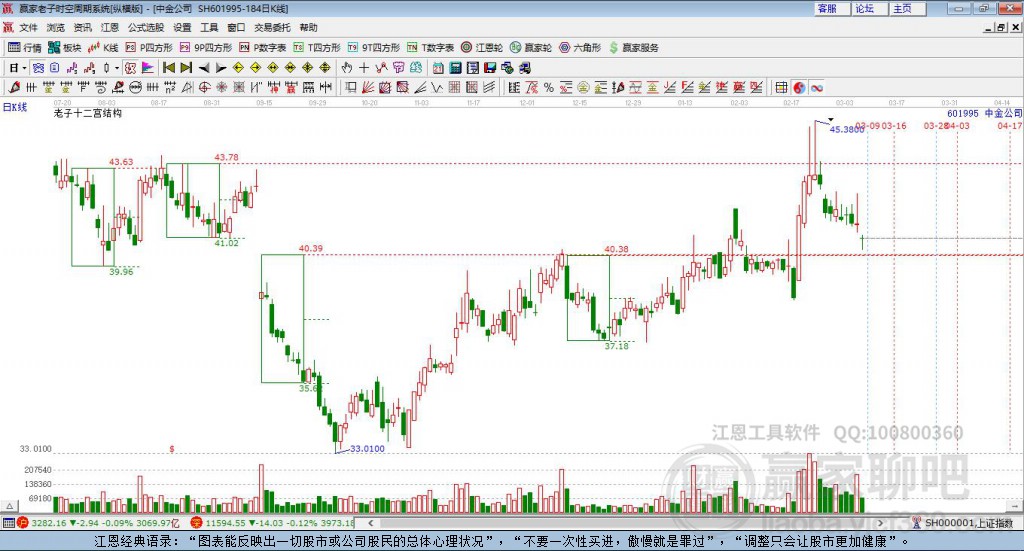1024x551 pixels.
Task: Open the 江恩 menu
Action: coord(110,27)
